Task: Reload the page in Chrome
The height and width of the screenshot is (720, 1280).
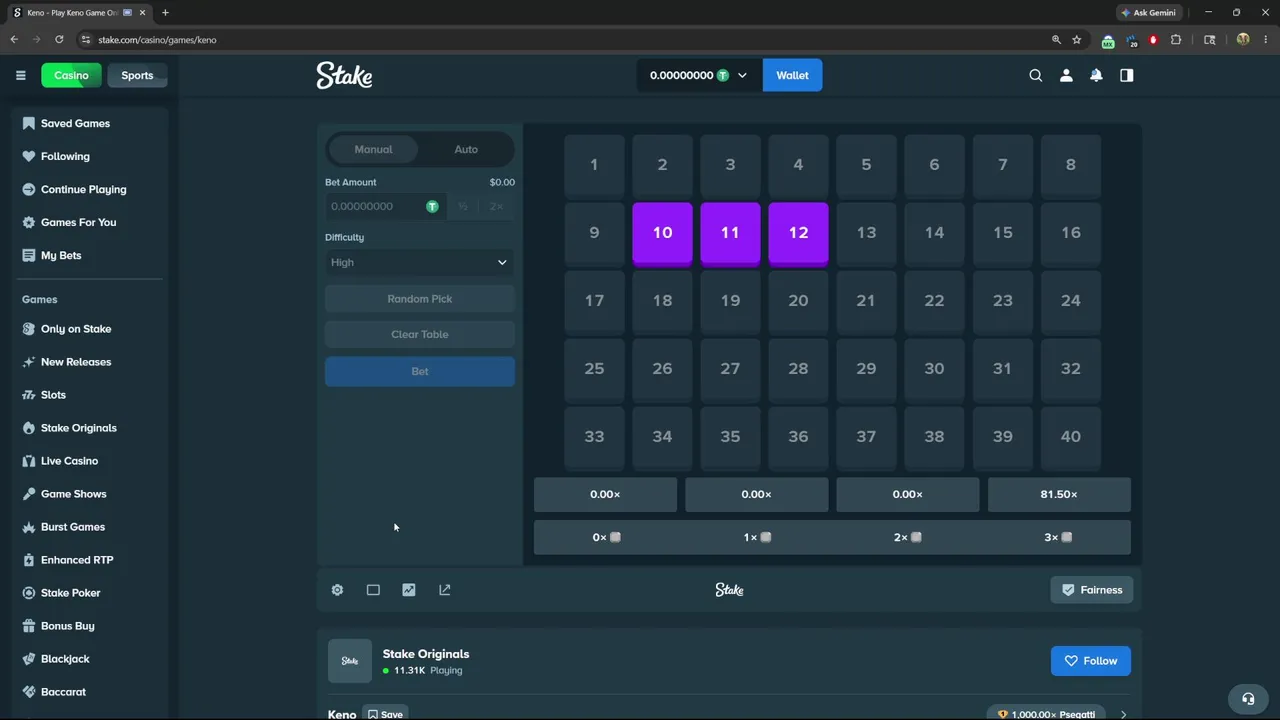Action: (x=59, y=40)
